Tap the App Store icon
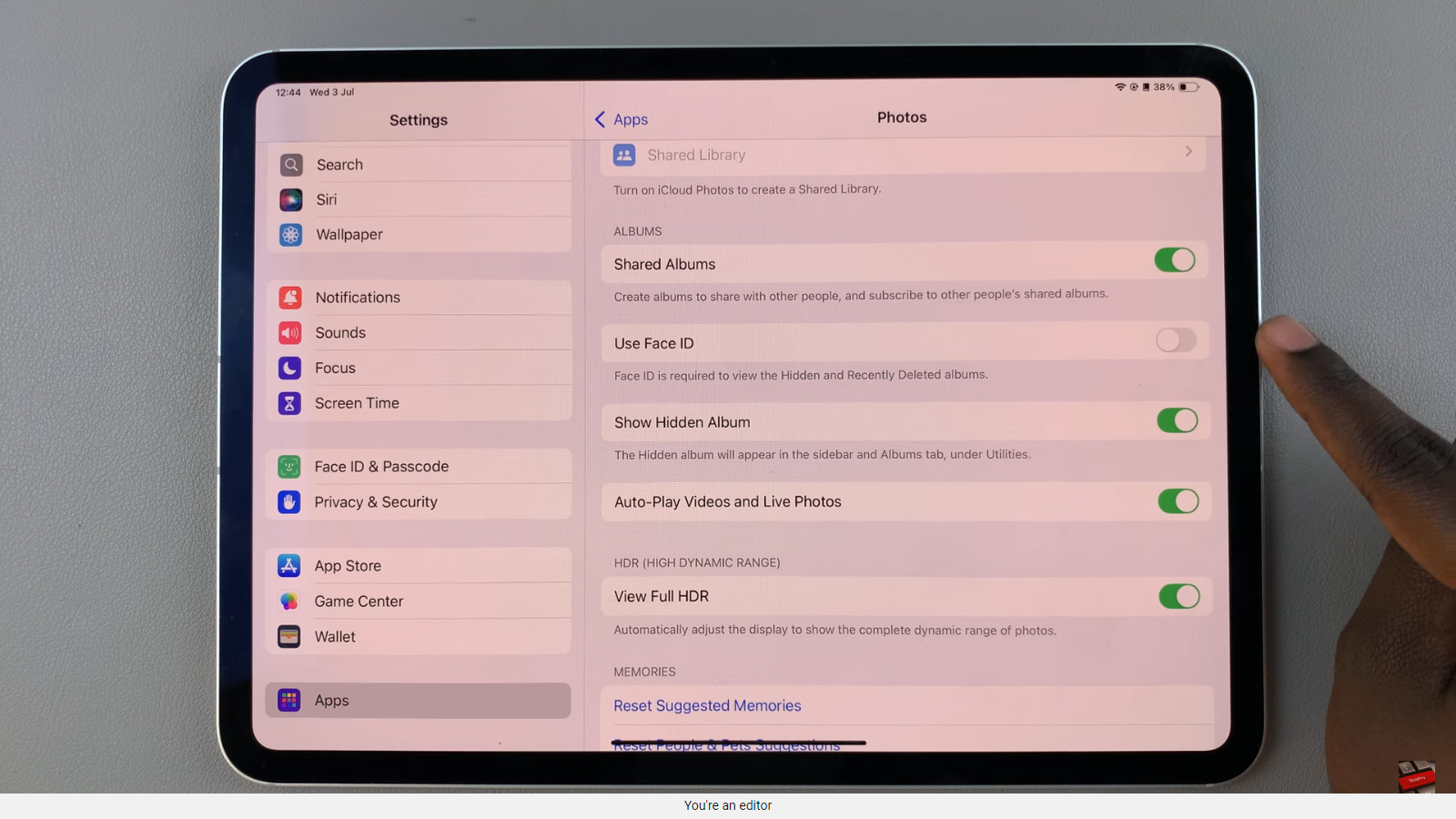Viewport: 1456px width, 819px height. [x=289, y=565]
